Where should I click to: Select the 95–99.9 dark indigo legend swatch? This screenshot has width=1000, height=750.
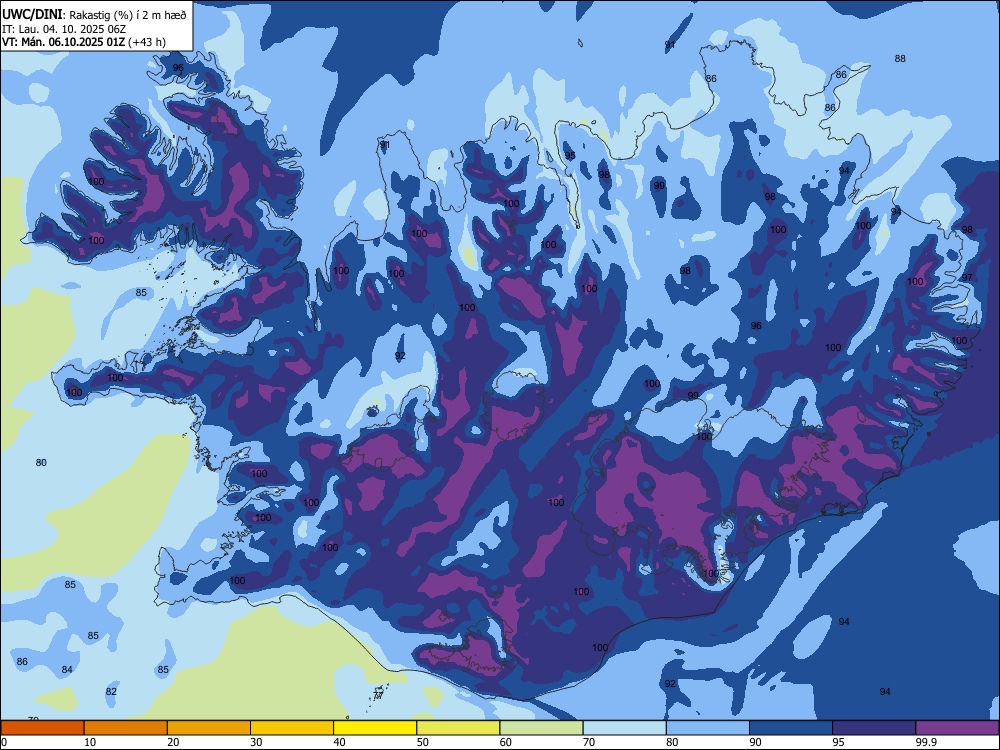point(874,728)
